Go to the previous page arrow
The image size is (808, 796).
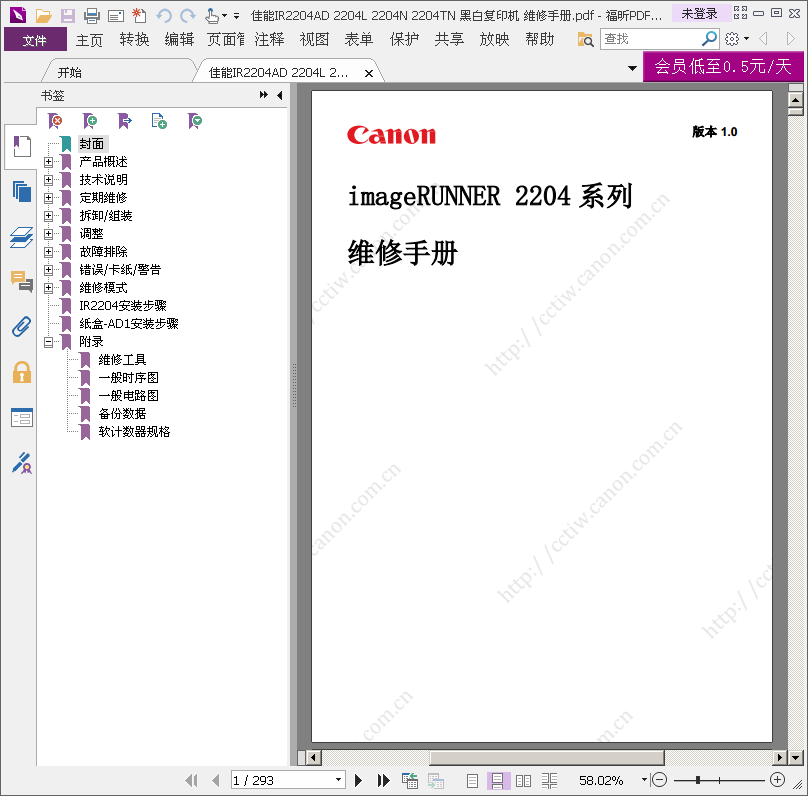point(216,781)
